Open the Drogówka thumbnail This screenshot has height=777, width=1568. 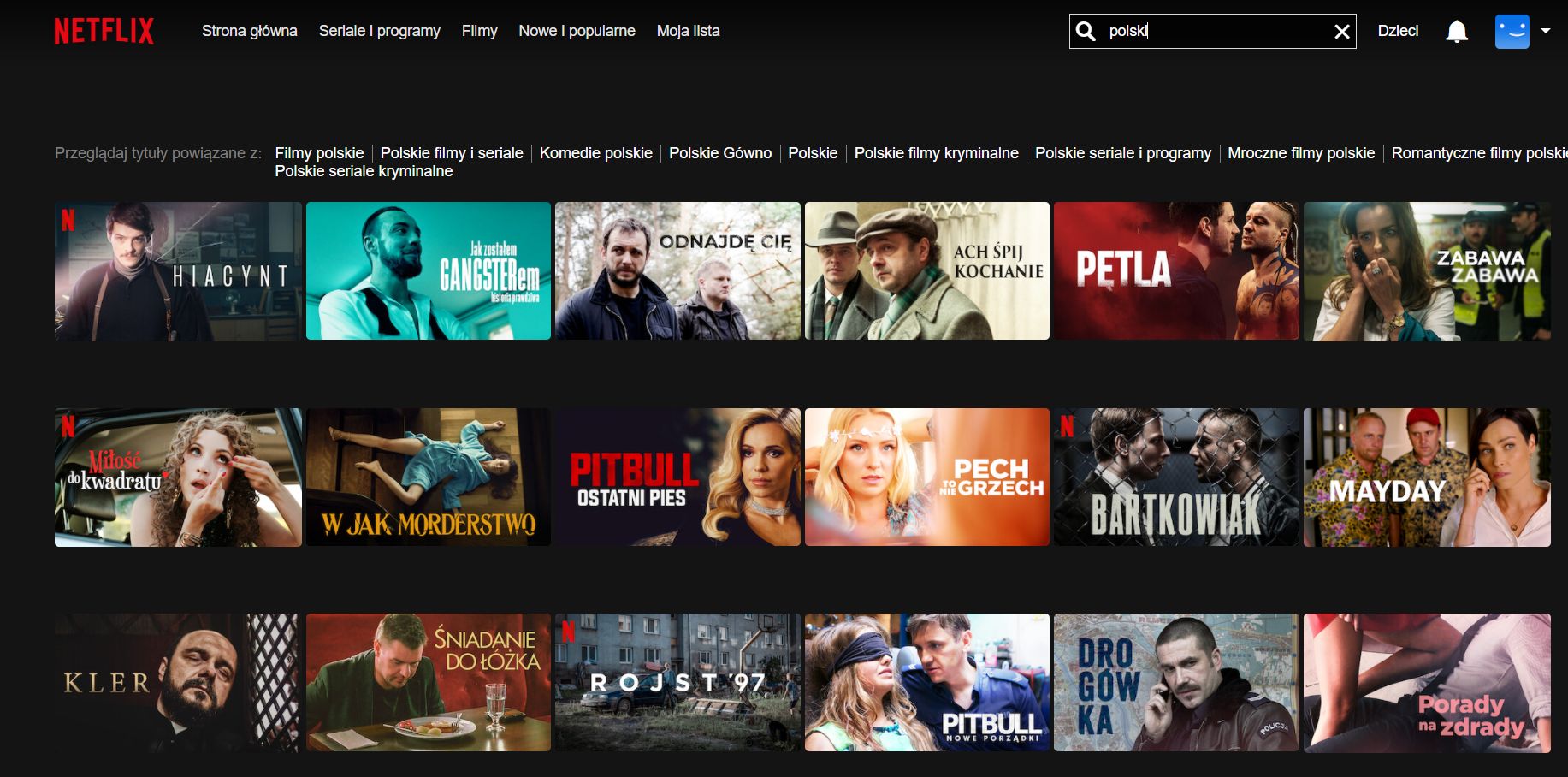pyautogui.click(x=1176, y=683)
